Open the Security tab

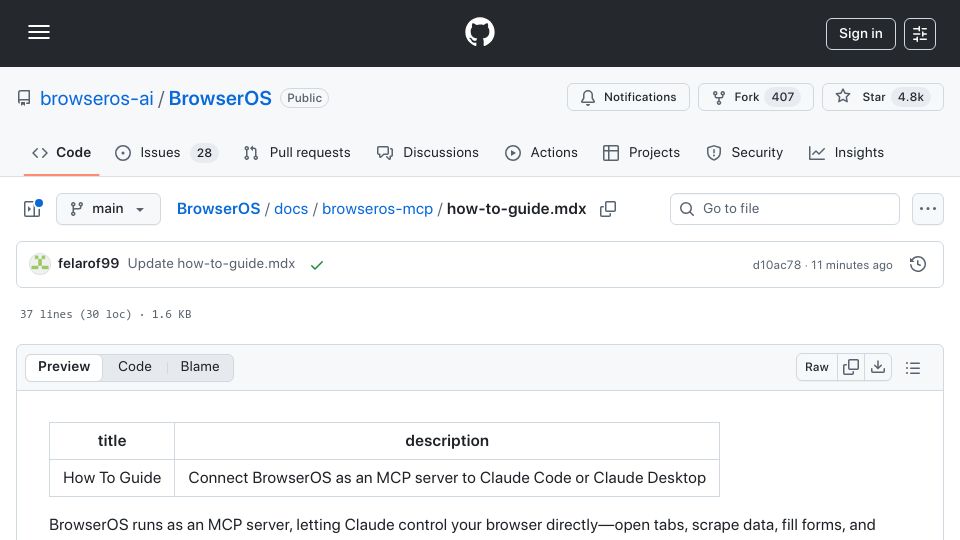[x=744, y=152]
